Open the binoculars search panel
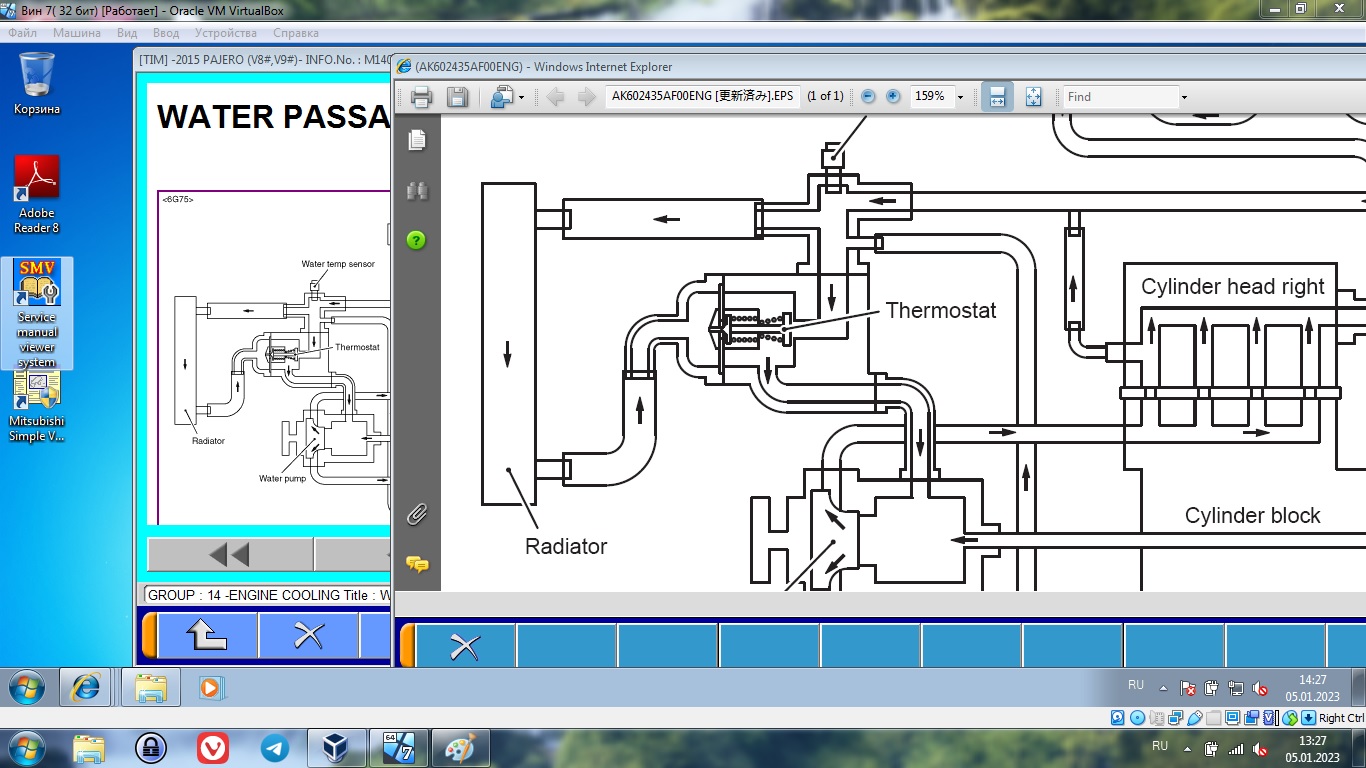 click(x=417, y=190)
